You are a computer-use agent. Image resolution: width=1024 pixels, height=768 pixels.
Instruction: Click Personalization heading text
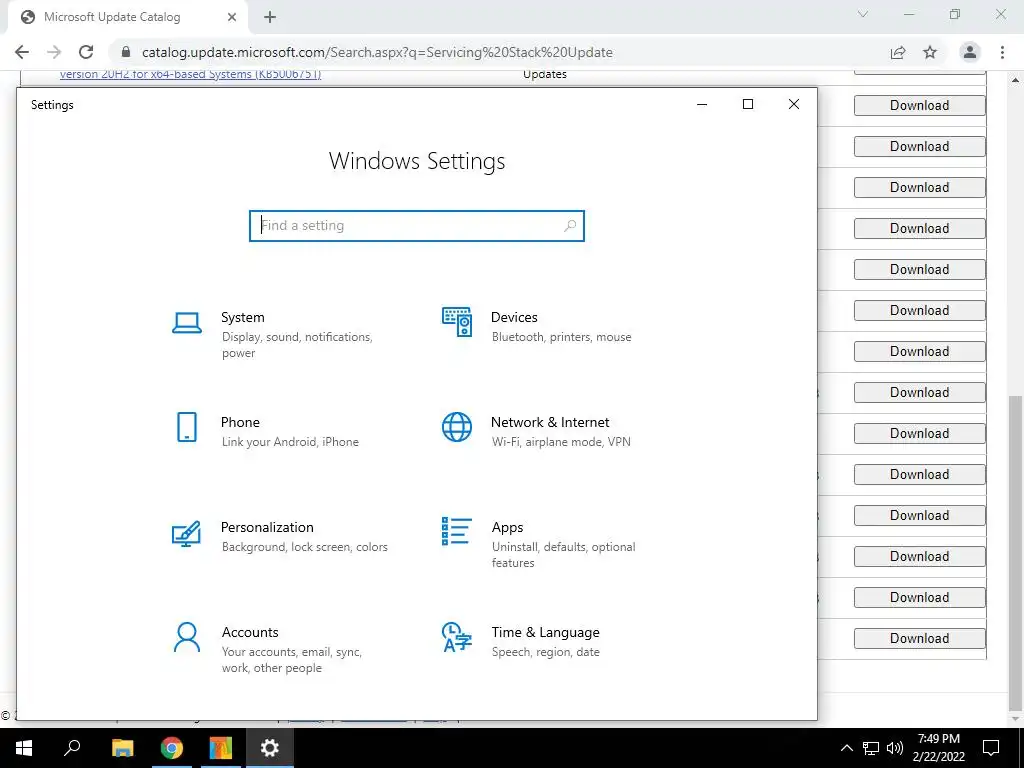(267, 528)
